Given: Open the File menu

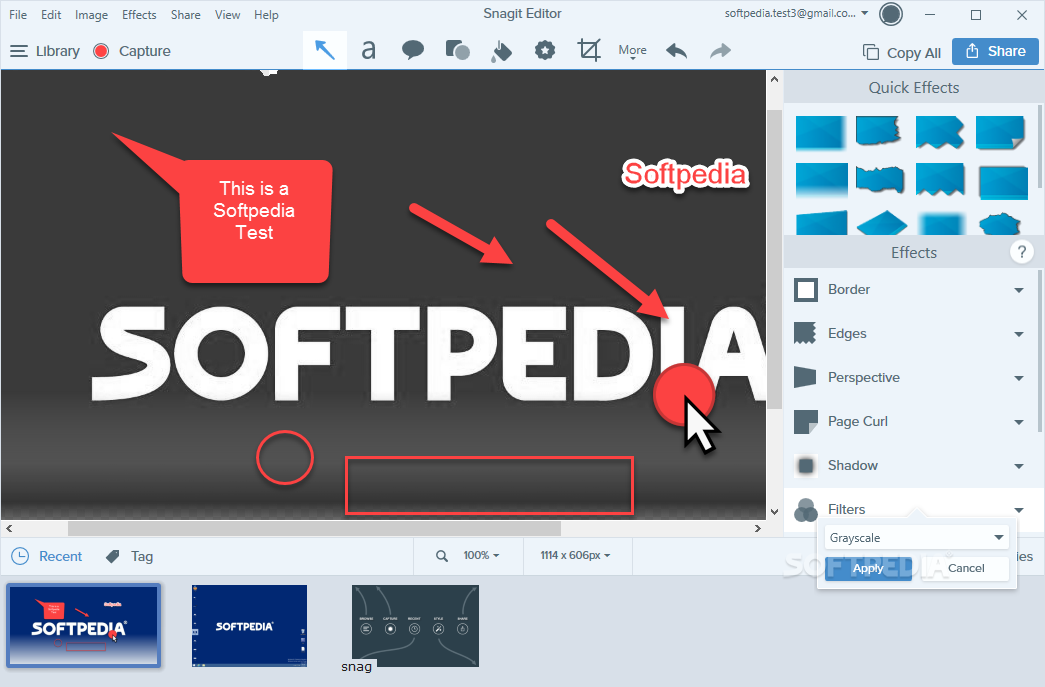Looking at the screenshot, I should tap(18, 15).
